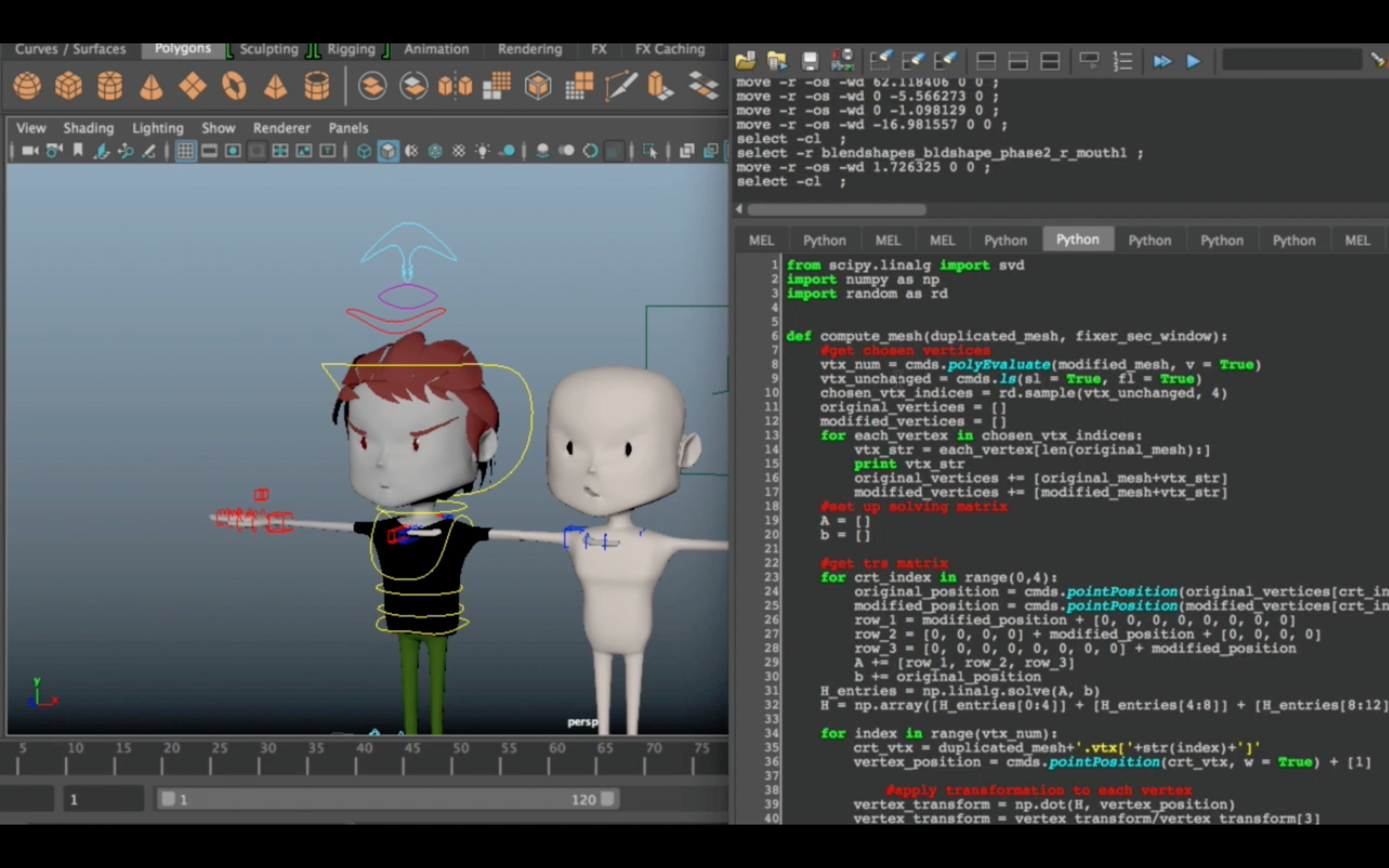Screen dimensions: 1389x868
Task: Click the camera Bookmarks icon
Action: point(78,150)
